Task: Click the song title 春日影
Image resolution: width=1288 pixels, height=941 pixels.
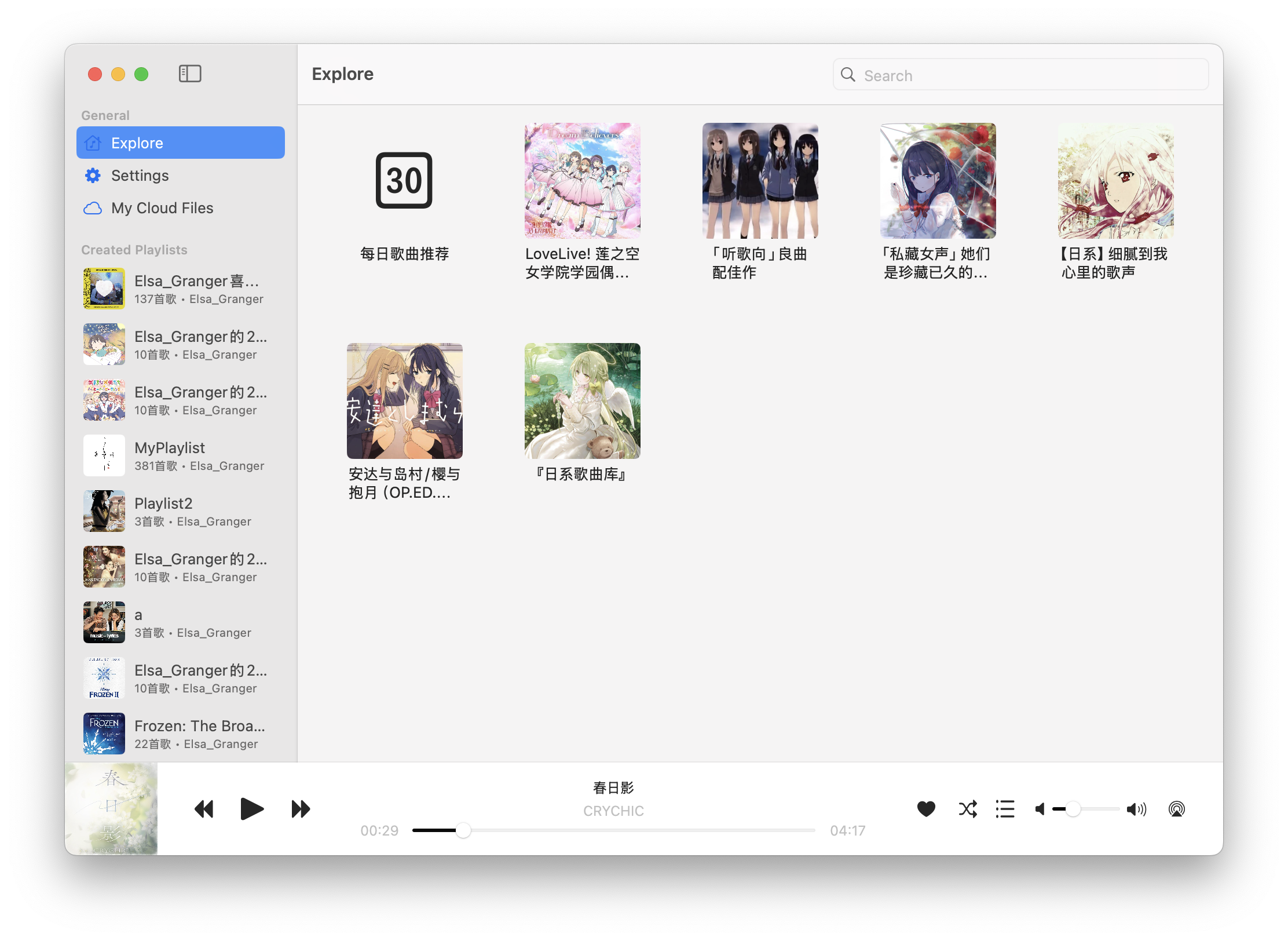Action: coord(613,788)
